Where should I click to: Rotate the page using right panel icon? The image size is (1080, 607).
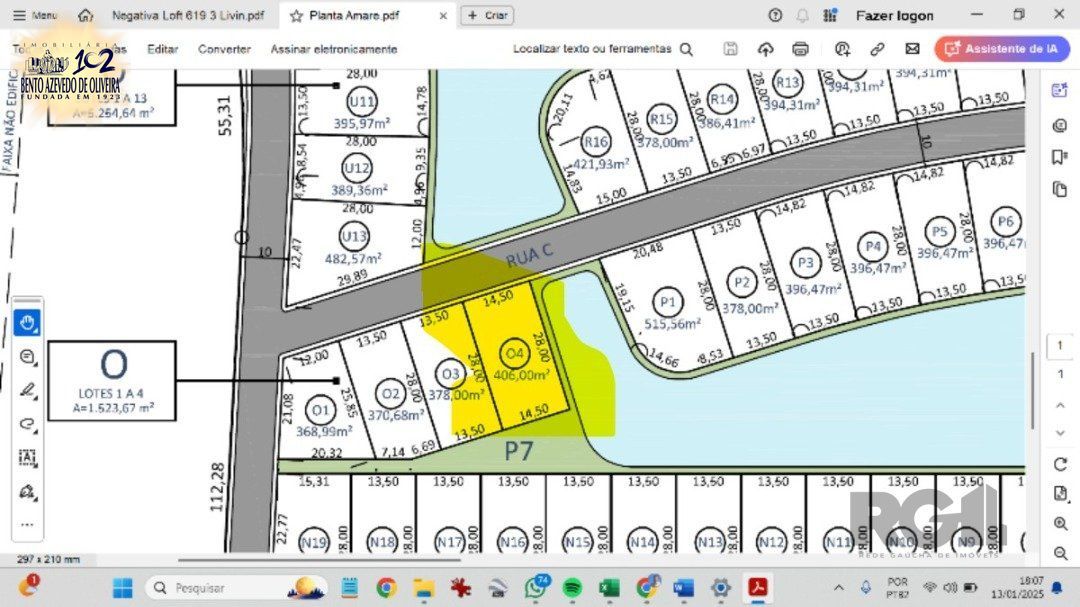point(1060,464)
